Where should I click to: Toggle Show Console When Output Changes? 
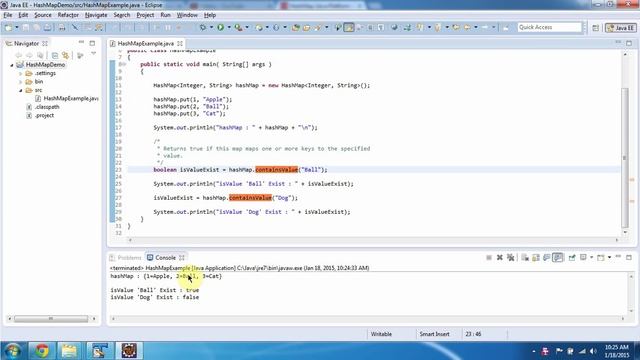pyautogui.click(x=558, y=258)
